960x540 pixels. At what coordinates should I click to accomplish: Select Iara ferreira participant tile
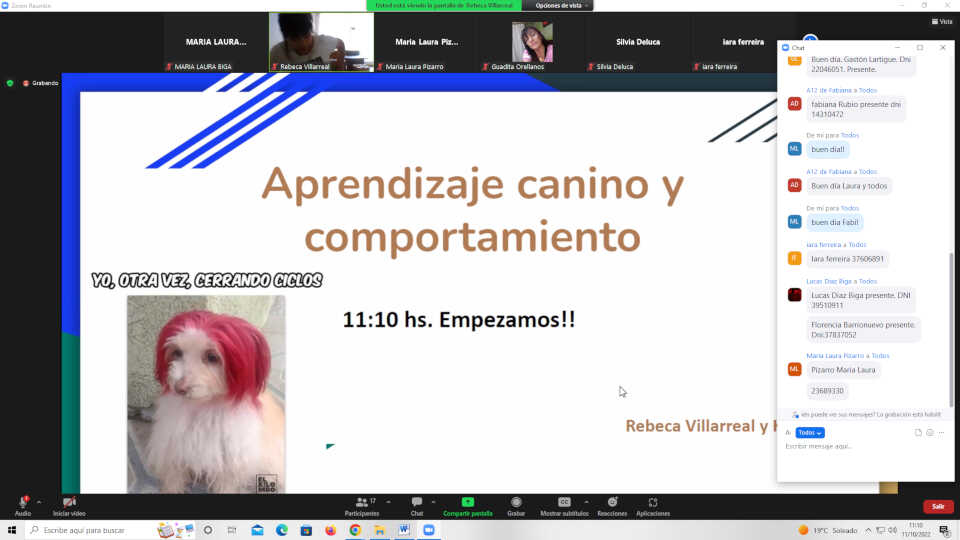pyautogui.click(x=743, y=42)
